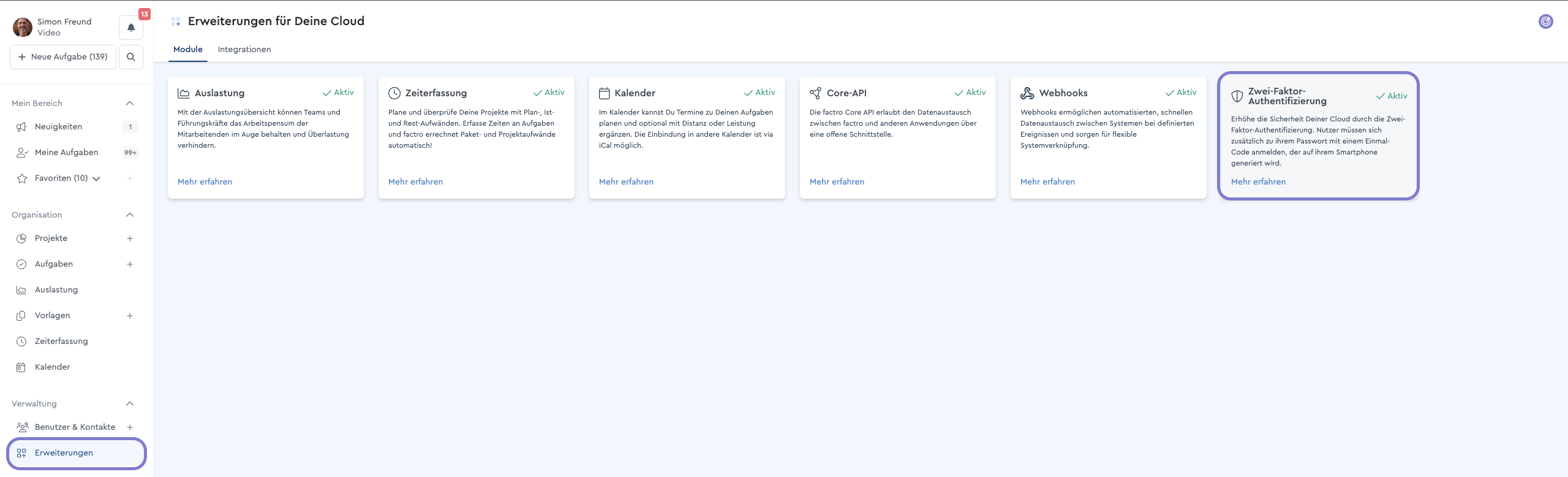Collapse the Organisation section
Image resolution: width=1568 pixels, height=477 pixels.
coord(130,215)
